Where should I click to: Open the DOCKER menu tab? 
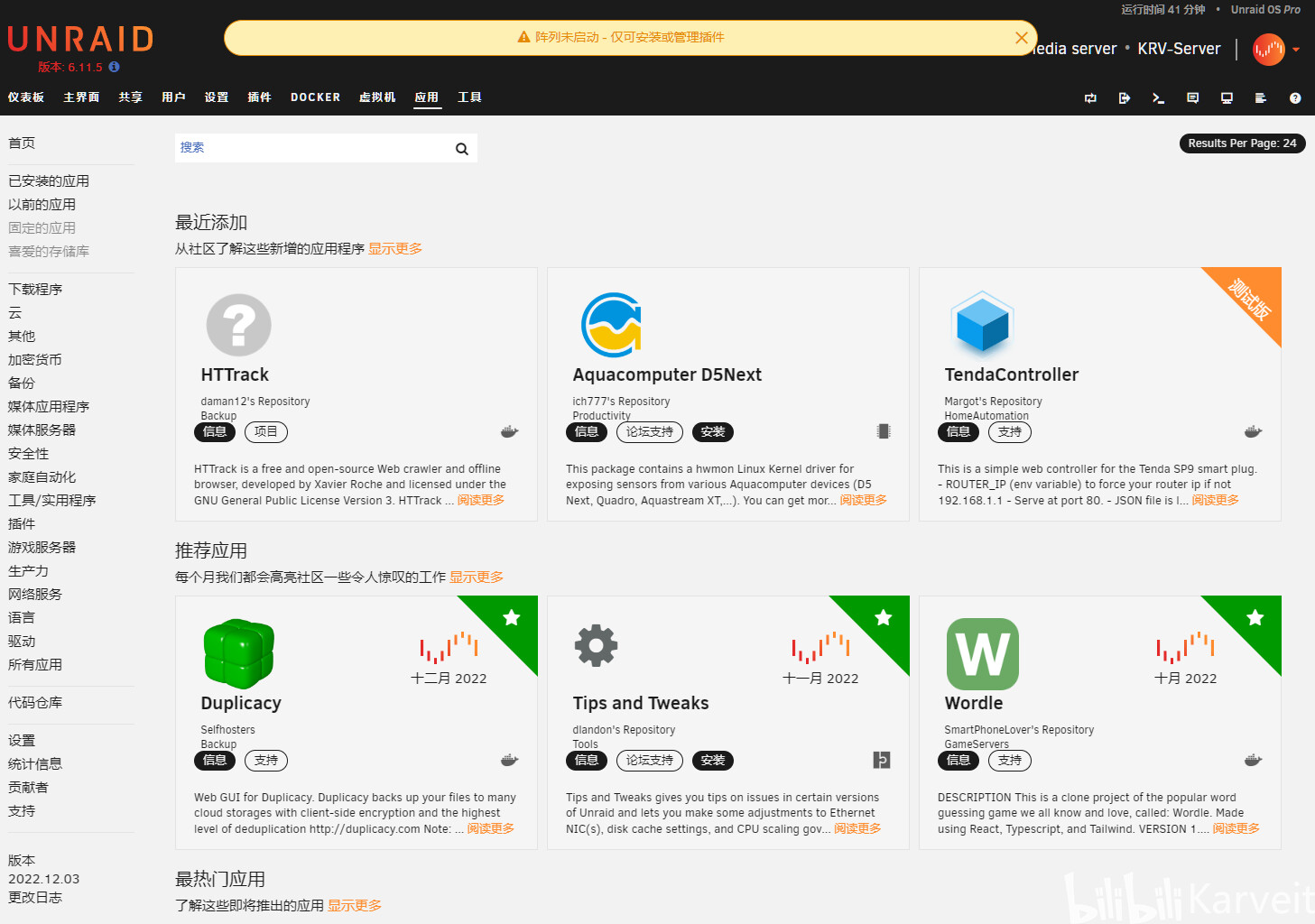pos(315,97)
